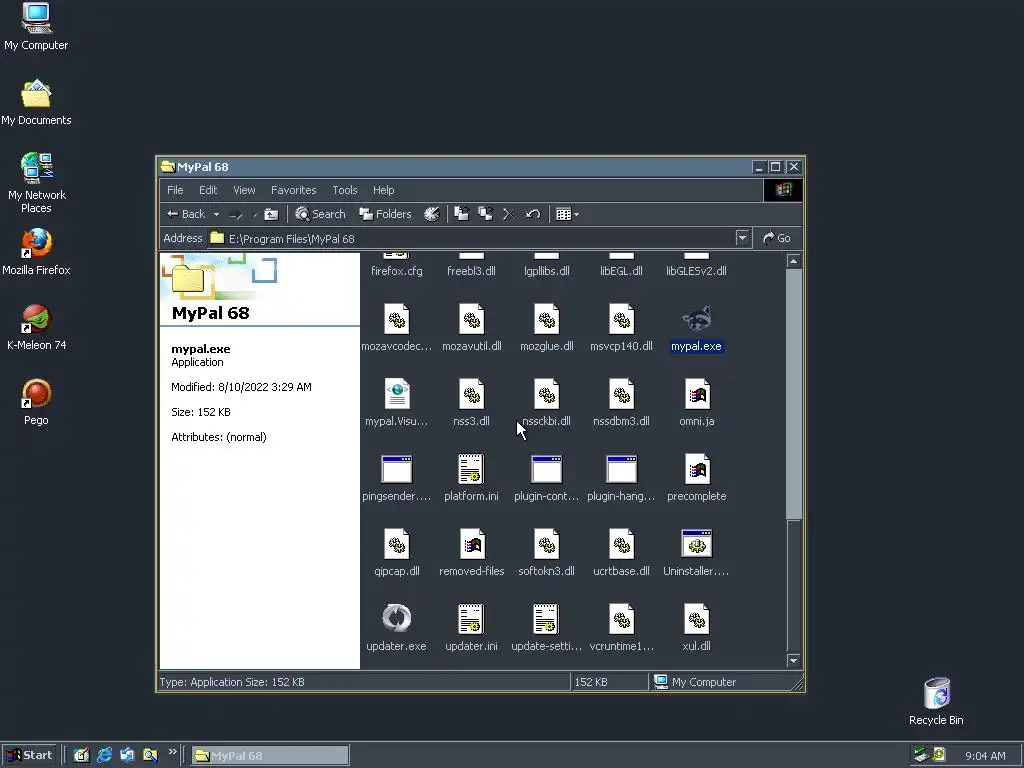Select the mozavutil.dll file
Image resolution: width=1024 pixels, height=768 pixels.
(472, 327)
